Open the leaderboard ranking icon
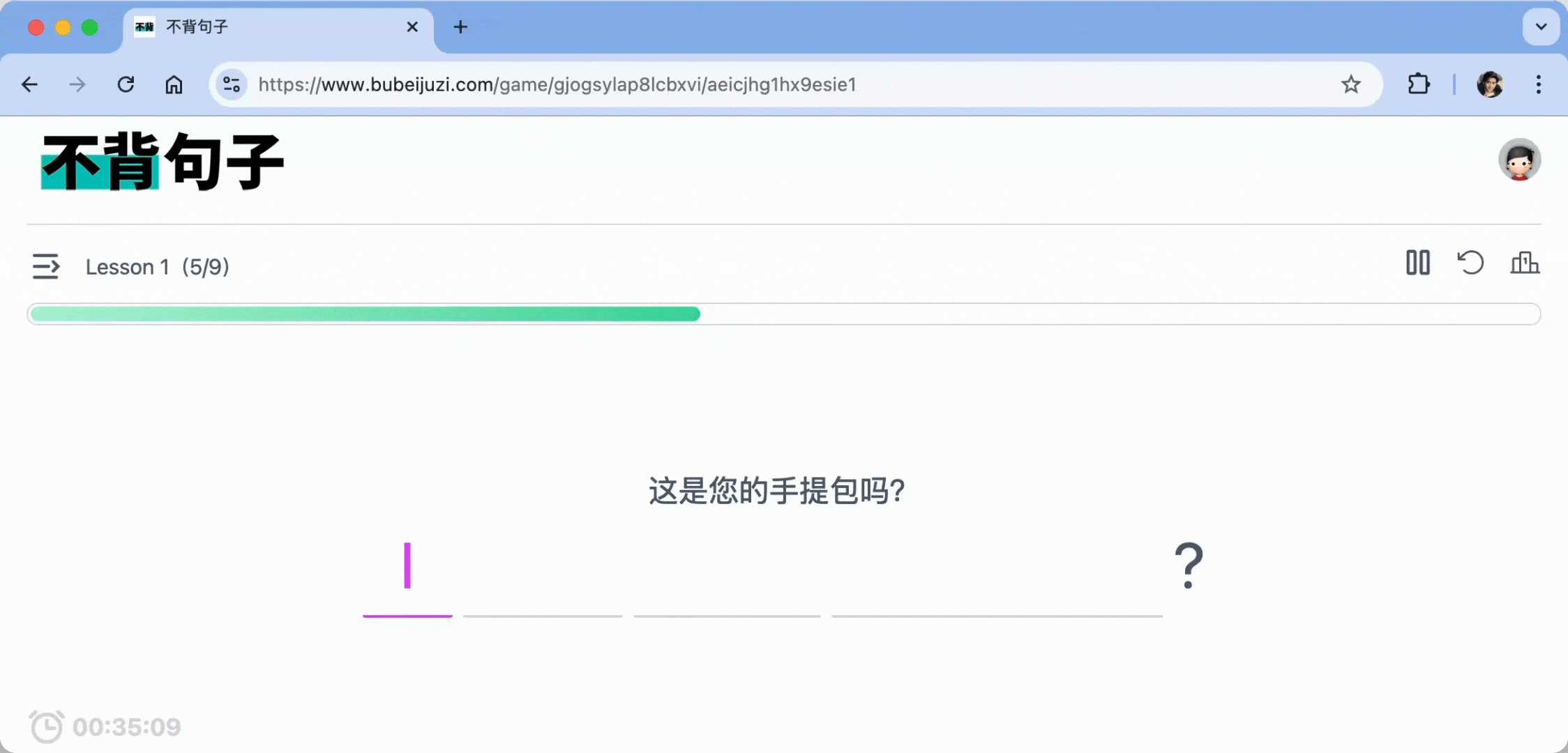The image size is (1568, 753). coord(1524,263)
